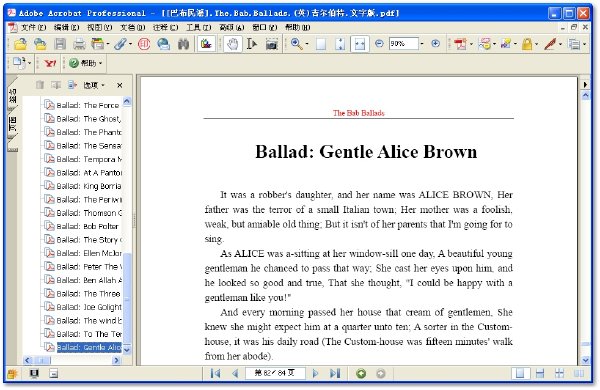This screenshot has height=390, width=600.
Task: Click the Save disk icon
Action: coord(60,44)
